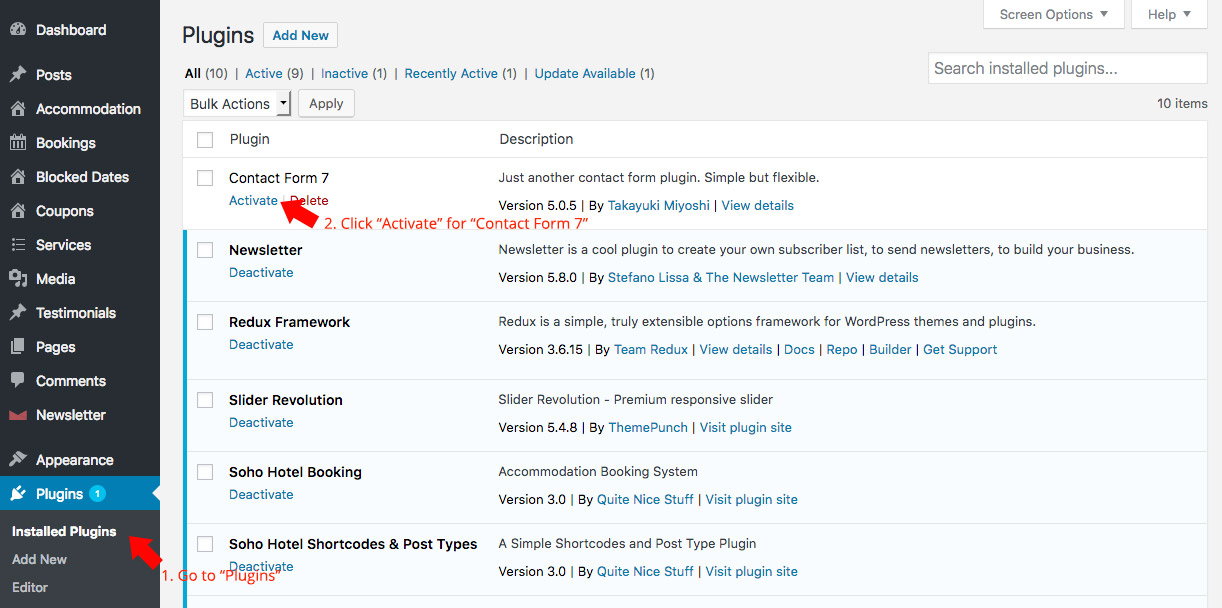Click the Appearance paintbrush icon
Image resolution: width=1222 pixels, height=608 pixels.
[x=18, y=460]
